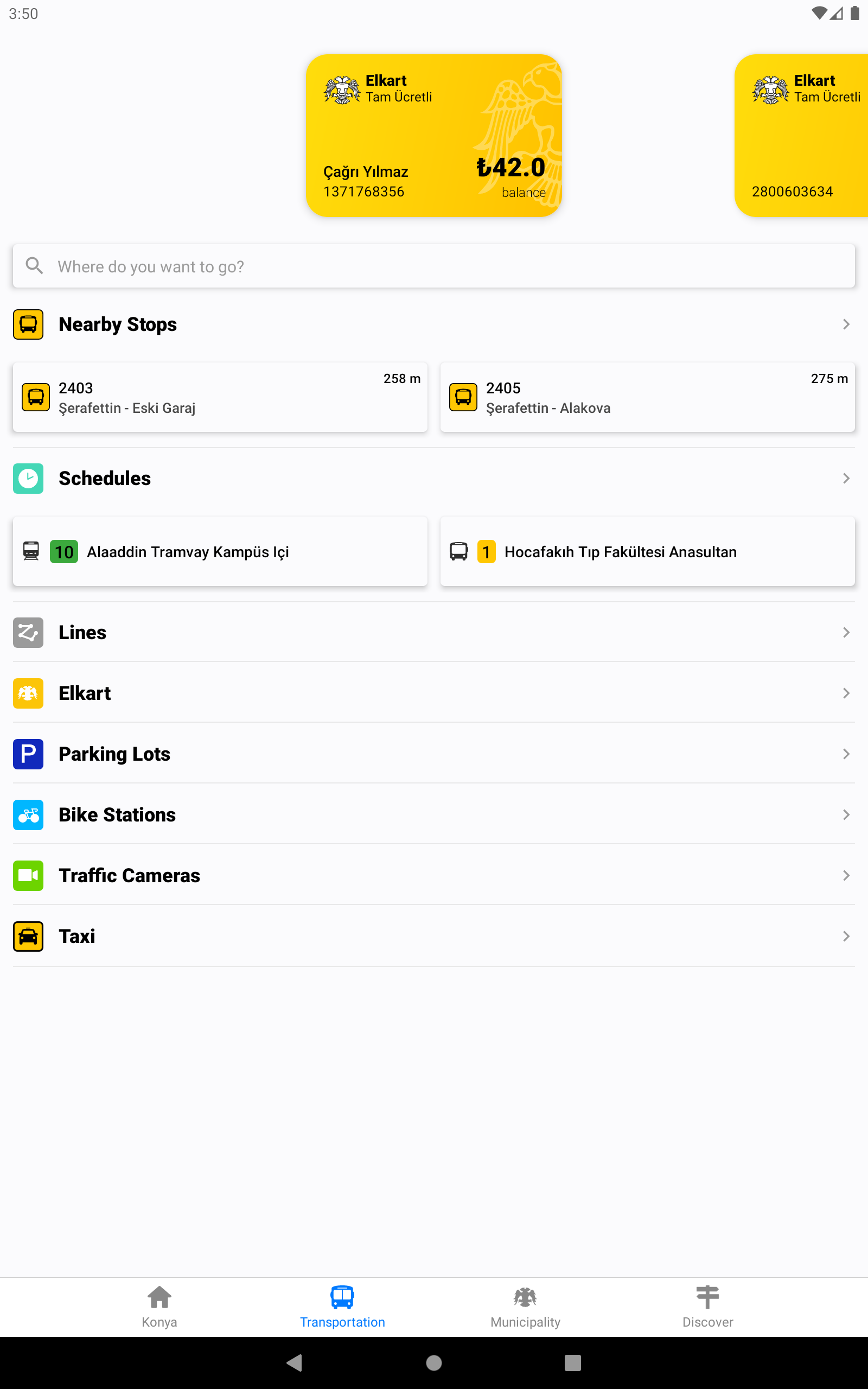Tap the Bike Stations bicycle icon
The height and width of the screenshot is (1389, 868).
point(28,814)
